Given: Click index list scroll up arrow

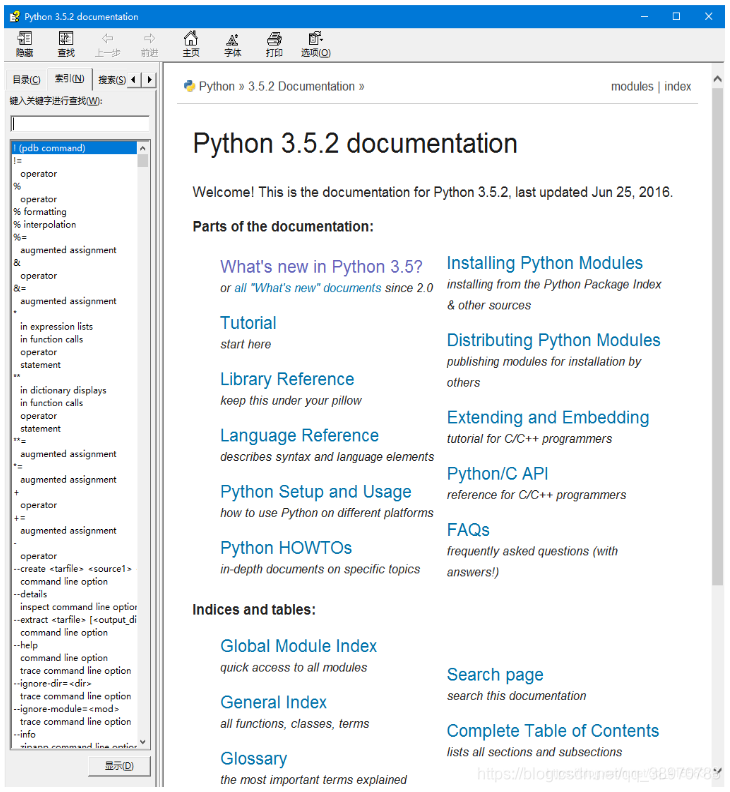Looking at the screenshot, I should pos(143,148).
